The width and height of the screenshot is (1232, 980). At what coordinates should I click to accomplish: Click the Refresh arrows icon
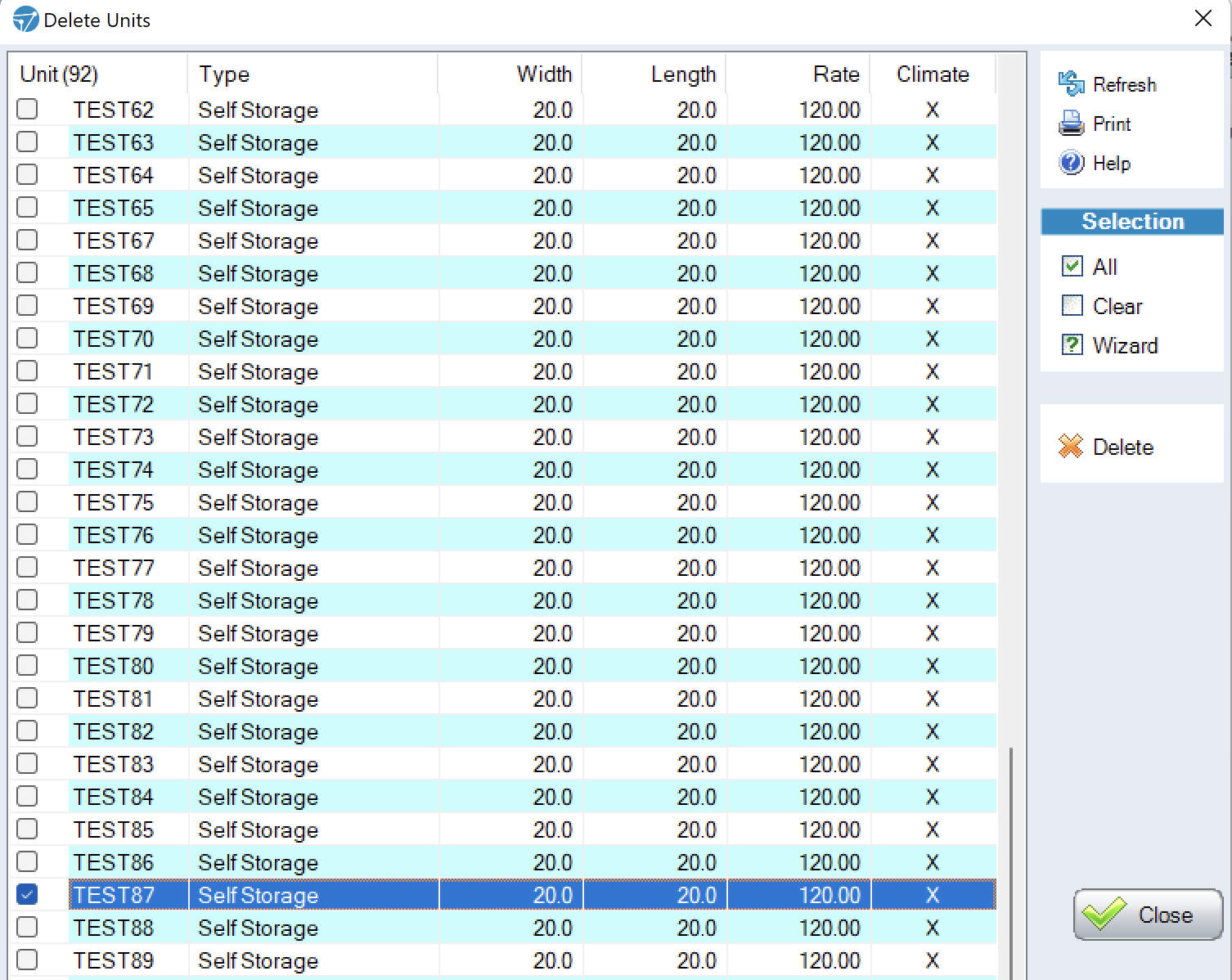click(x=1071, y=83)
